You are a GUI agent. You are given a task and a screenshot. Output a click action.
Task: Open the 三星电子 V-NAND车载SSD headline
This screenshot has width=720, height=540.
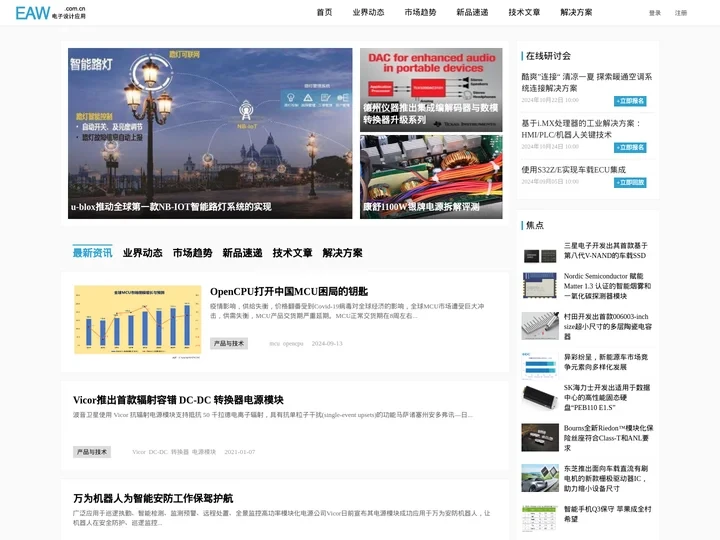(x=606, y=251)
